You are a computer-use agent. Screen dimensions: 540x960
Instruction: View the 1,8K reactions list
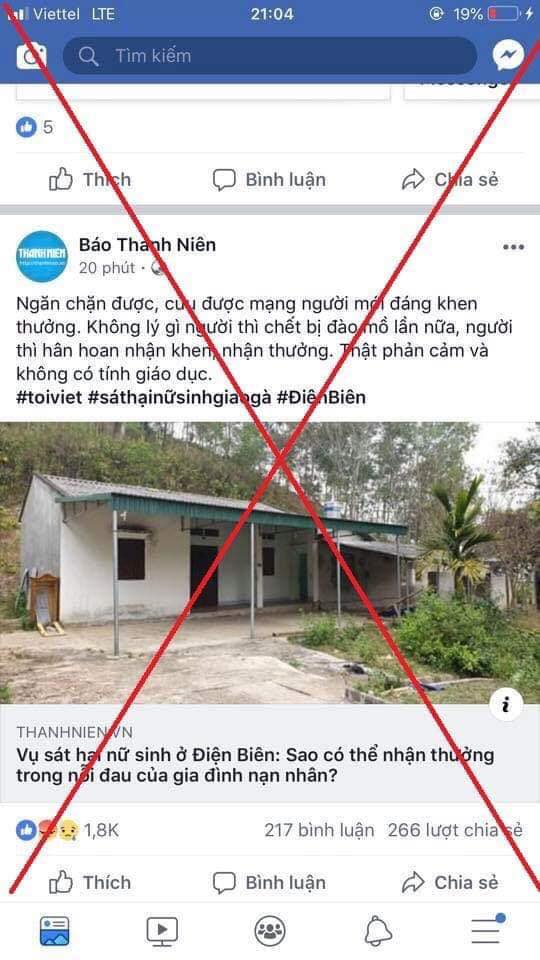[x=67, y=830]
